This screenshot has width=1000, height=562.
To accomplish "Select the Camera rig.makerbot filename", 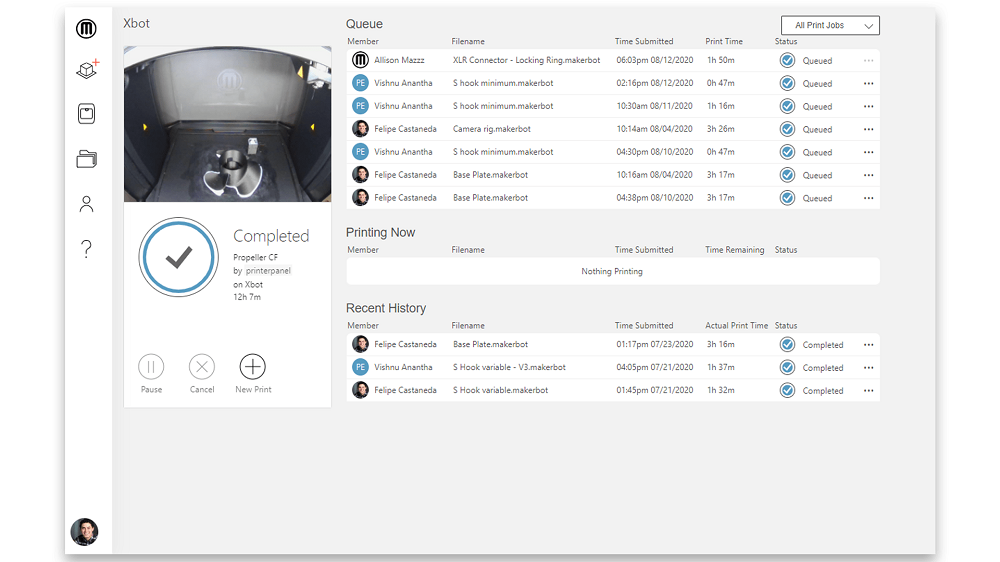I will tap(492, 129).
